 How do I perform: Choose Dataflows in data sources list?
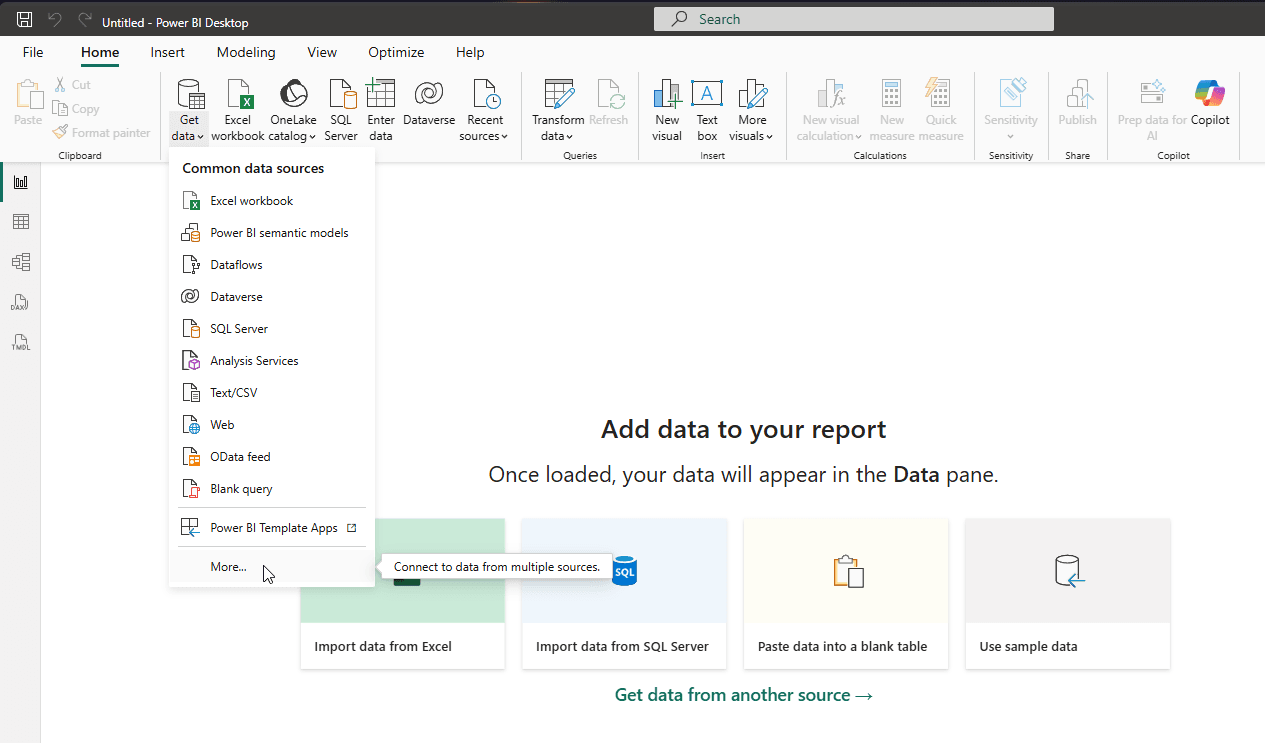272,265
